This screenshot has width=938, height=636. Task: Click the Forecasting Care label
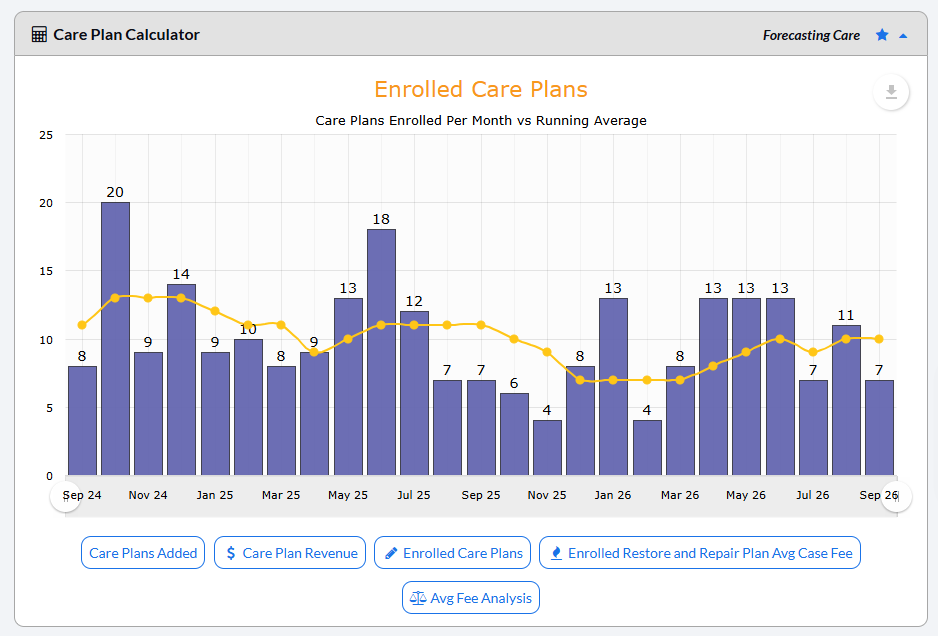pyautogui.click(x=811, y=35)
